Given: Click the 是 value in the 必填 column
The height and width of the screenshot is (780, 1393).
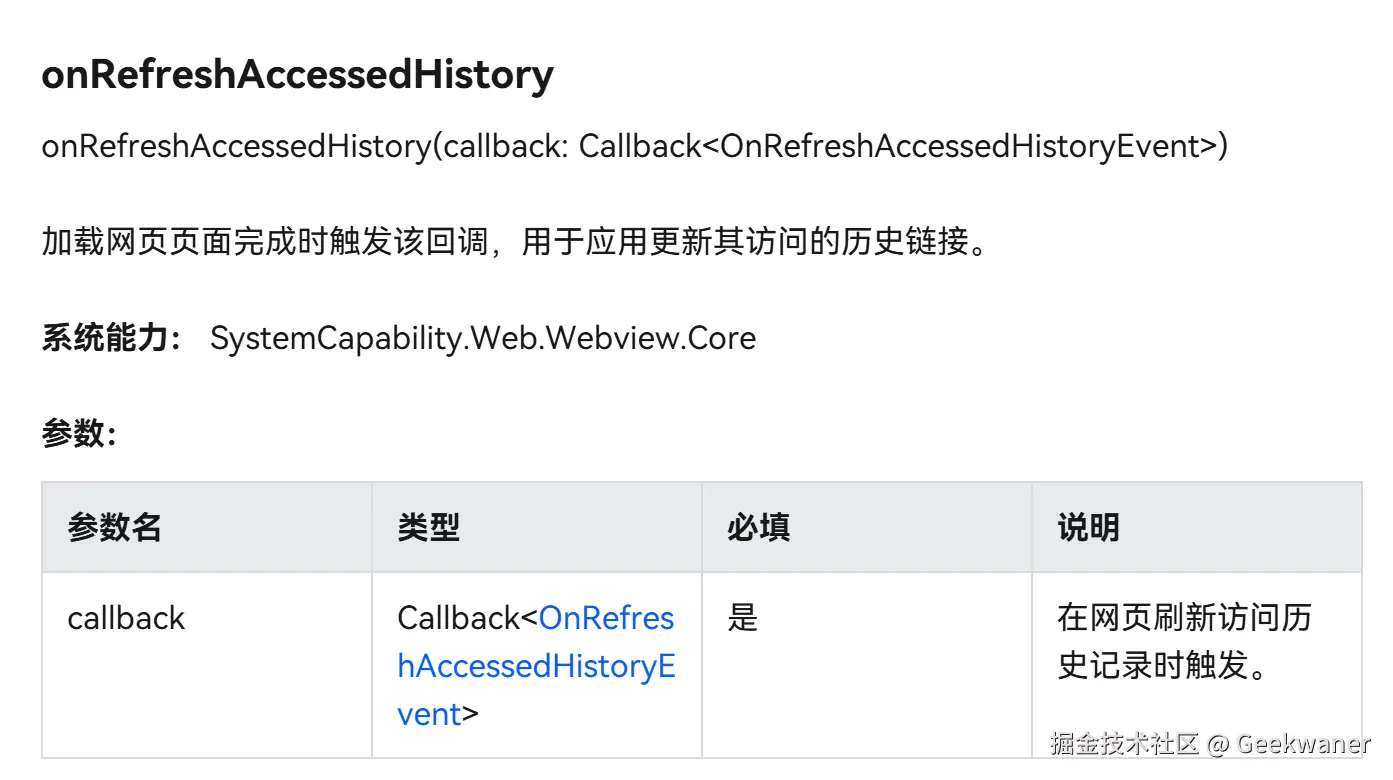Looking at the screenshot, I should 743,618.
